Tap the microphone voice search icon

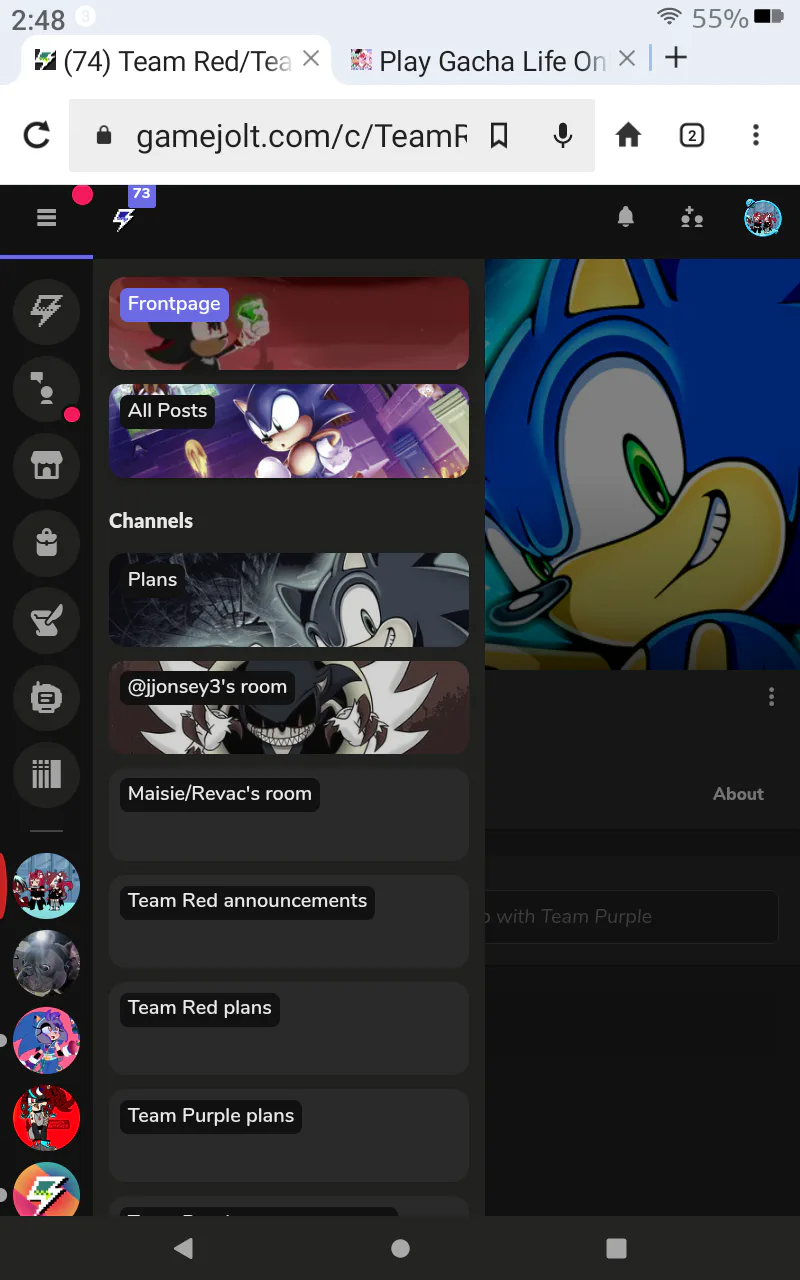[563, 135]
